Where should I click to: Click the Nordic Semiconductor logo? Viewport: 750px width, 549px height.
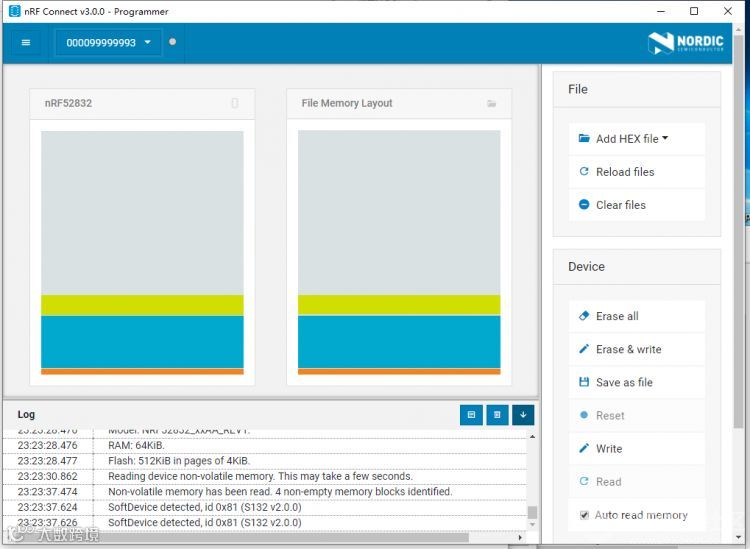[x=685, y=43]
